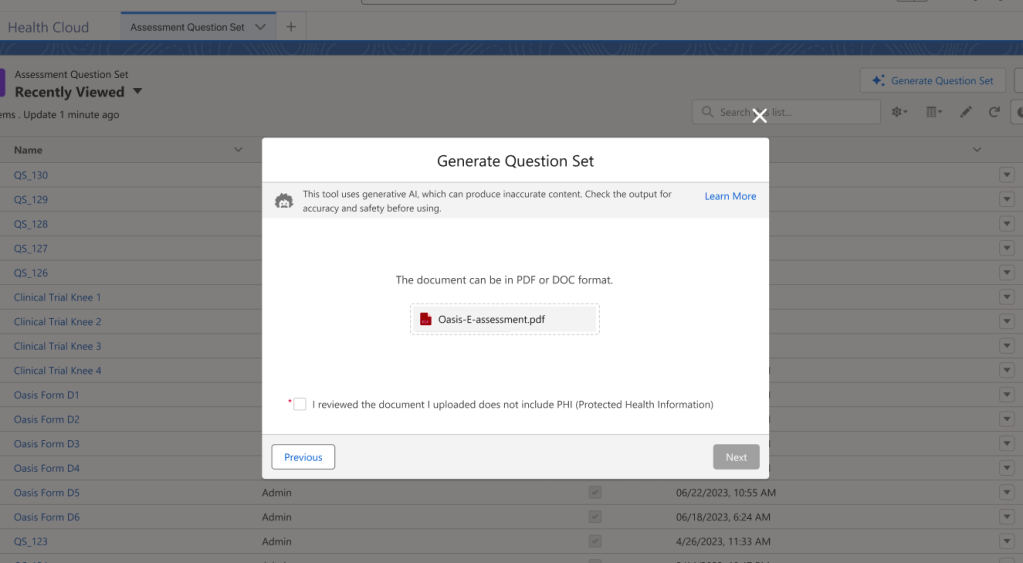
Task: Refresh the list with the reload icon
Action: (994, 112)
